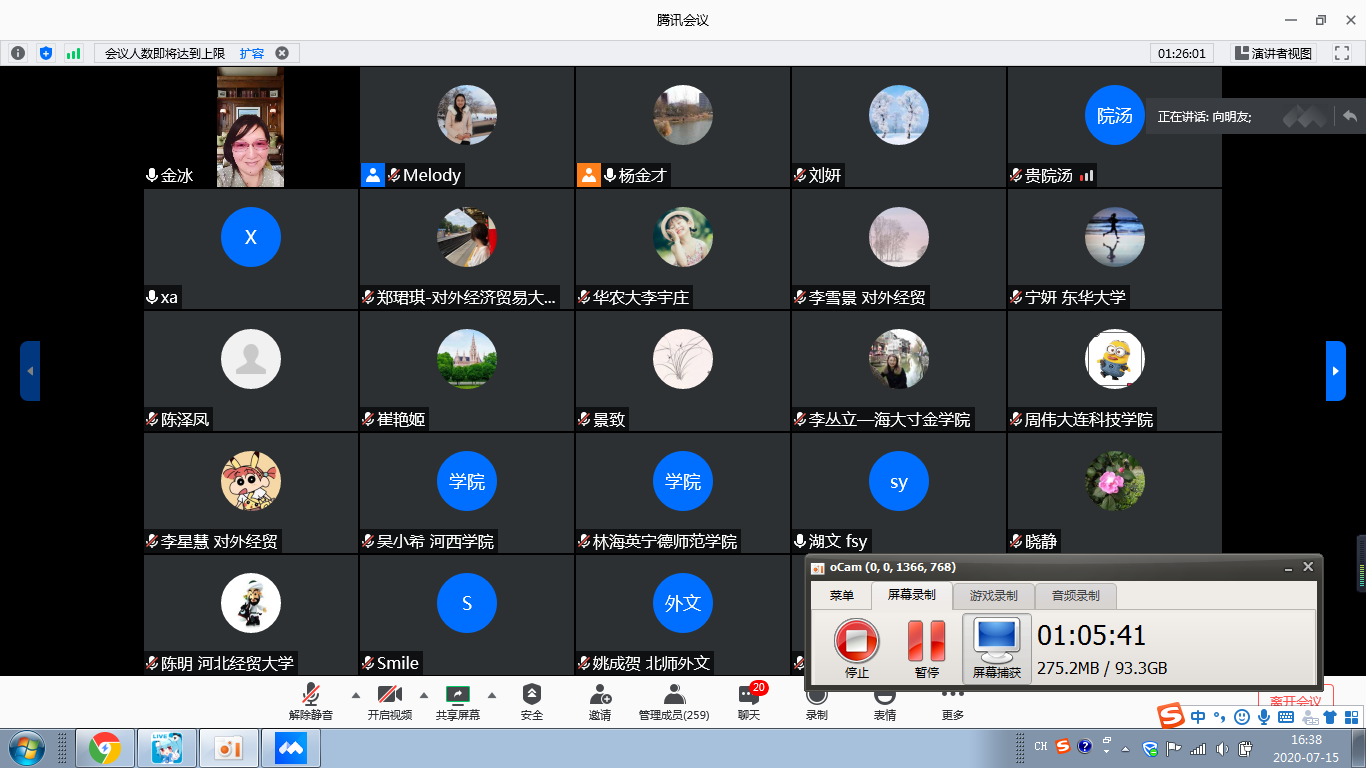This screenshot has width=1366, height=768.
Task: Expand the arrow next to 共享屏幕
Action: pos(491,694)
